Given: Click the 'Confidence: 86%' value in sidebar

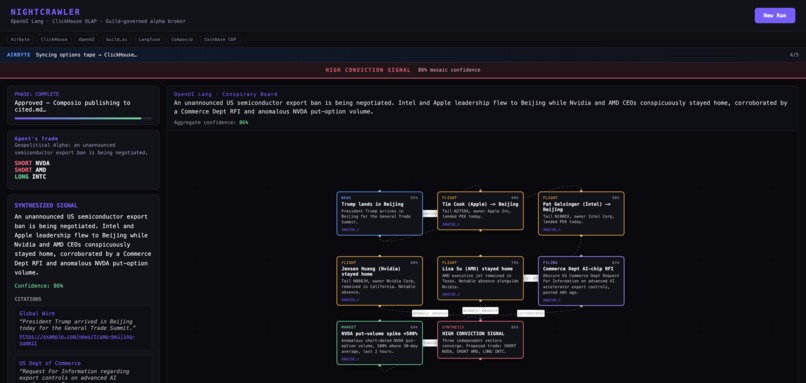Looking at the screenshot, I should (x=39, y=285).
